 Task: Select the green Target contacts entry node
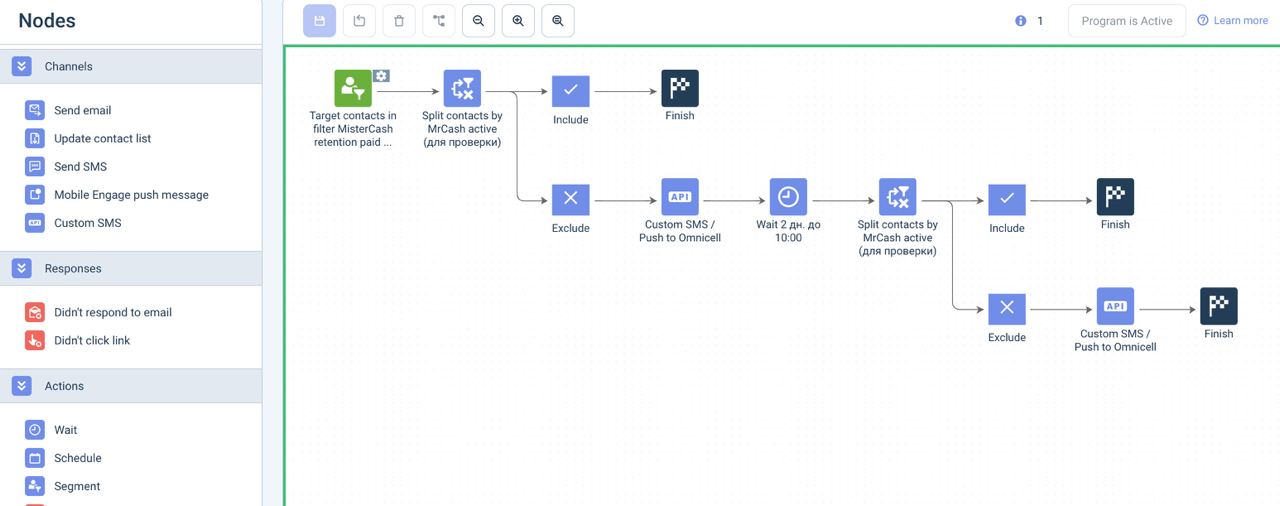(x=353, y=88)
